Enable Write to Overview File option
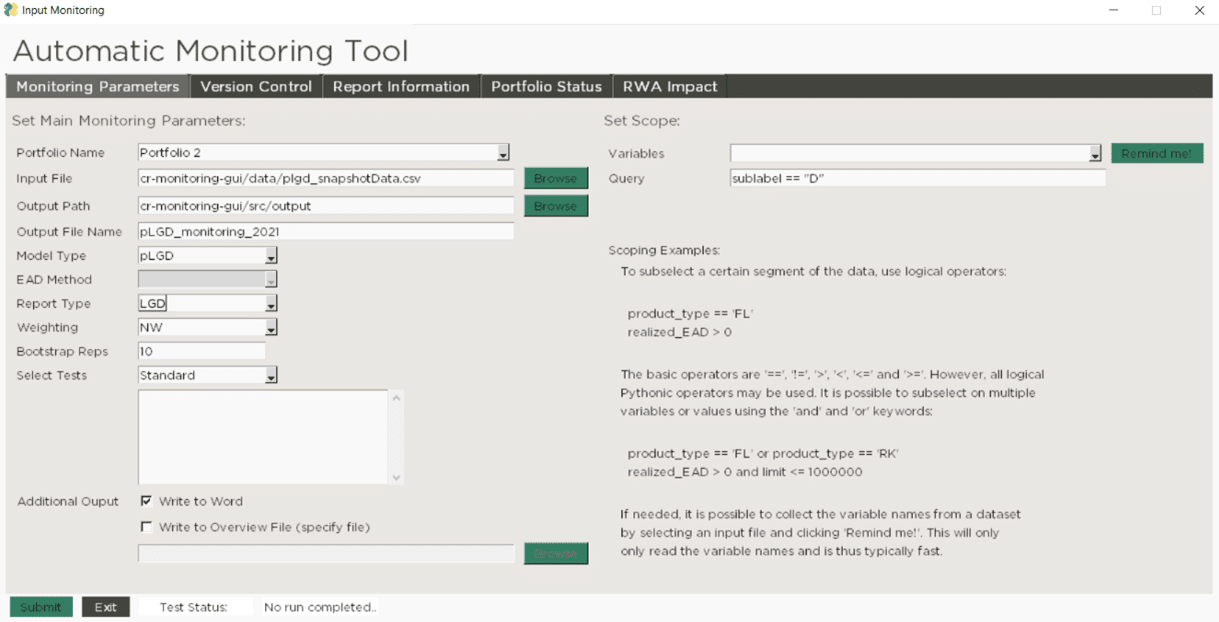This screenshot has height=622, width=1219. point(147,527)
